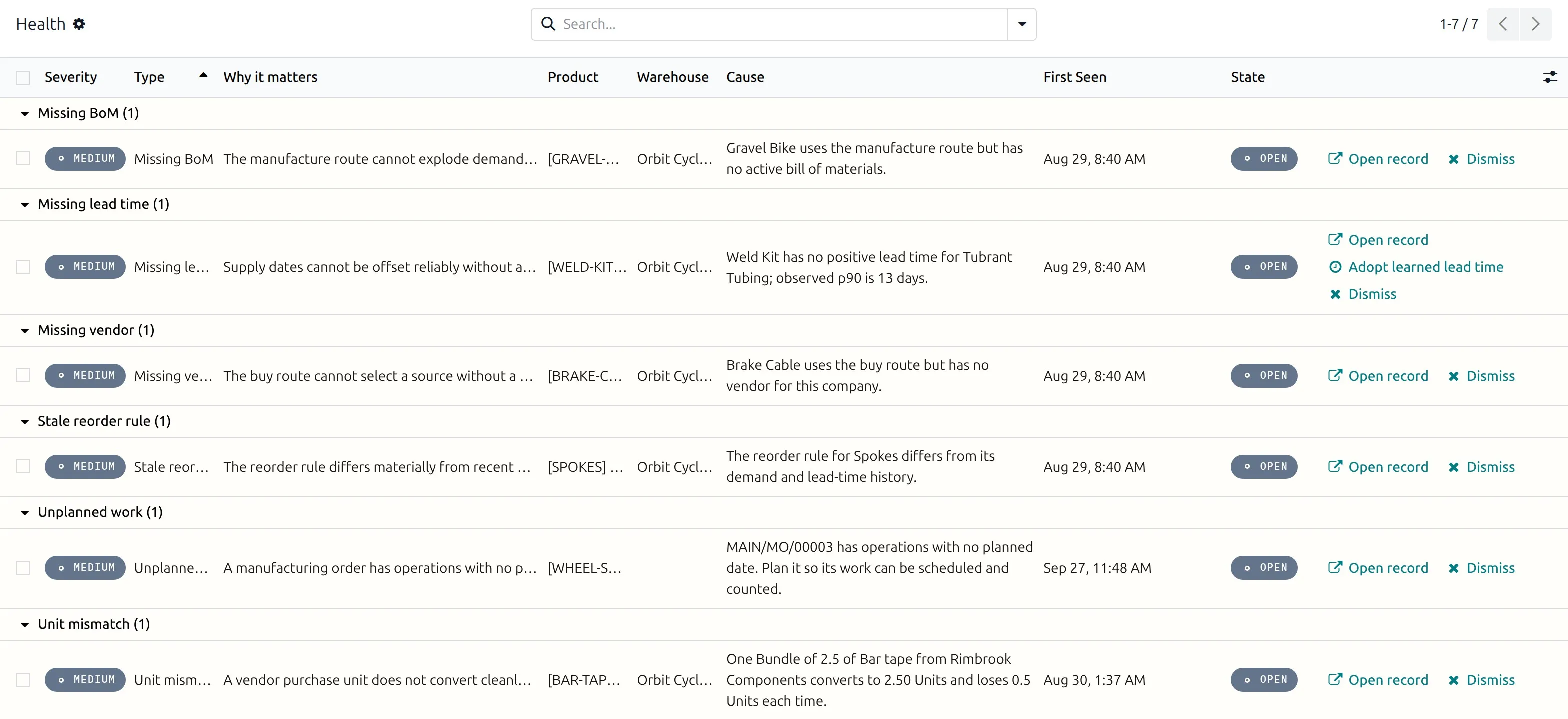Open the search options dropdown arrow
1568x719 pixels.
point(1022,24)
